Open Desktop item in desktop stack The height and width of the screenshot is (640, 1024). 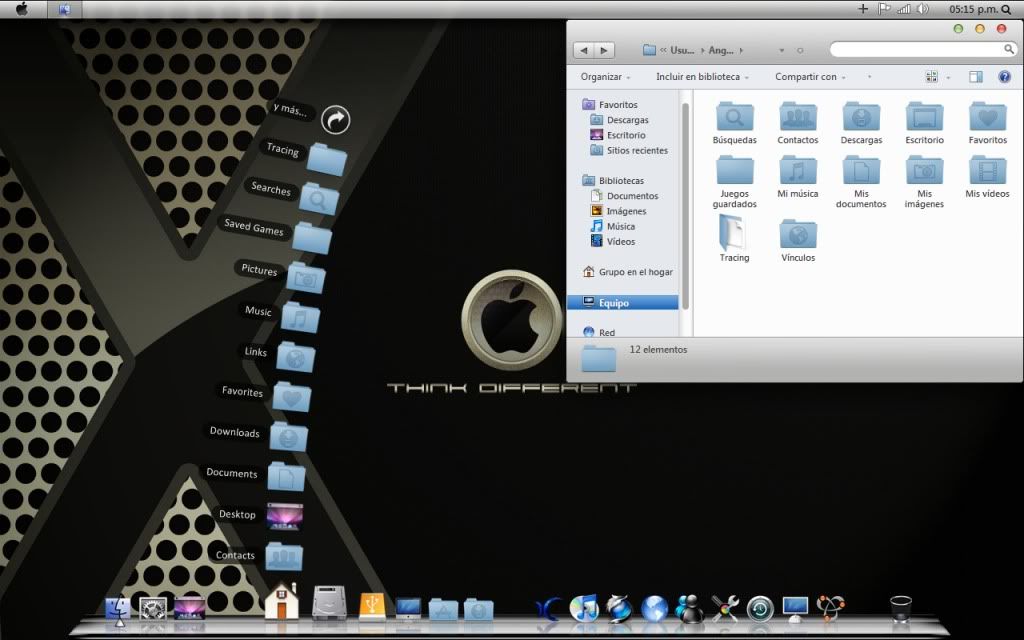click(285, 516)
